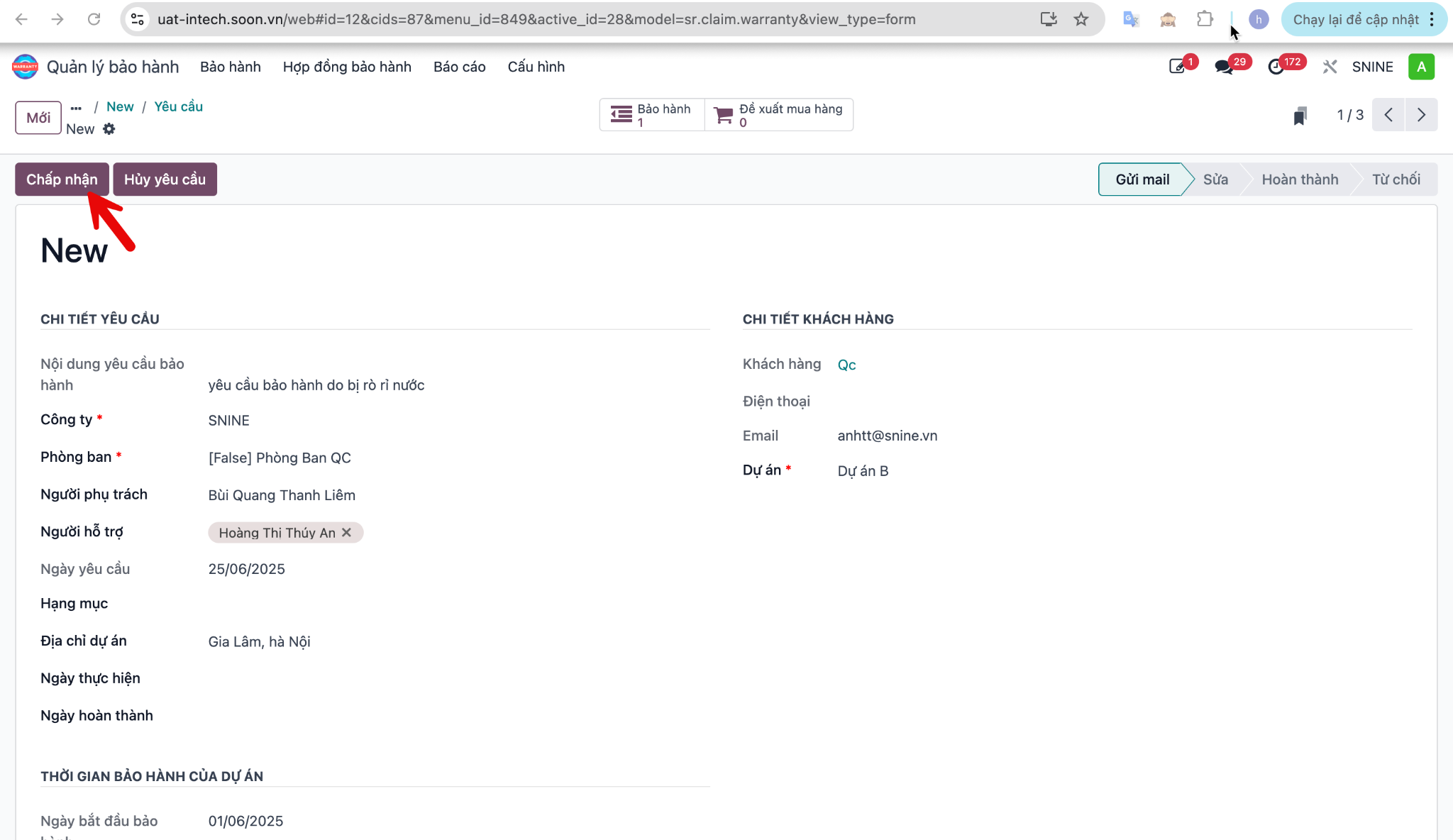Open the gear actions menu next to New
Screen dimensions: 1453x840
coord(109,129)
